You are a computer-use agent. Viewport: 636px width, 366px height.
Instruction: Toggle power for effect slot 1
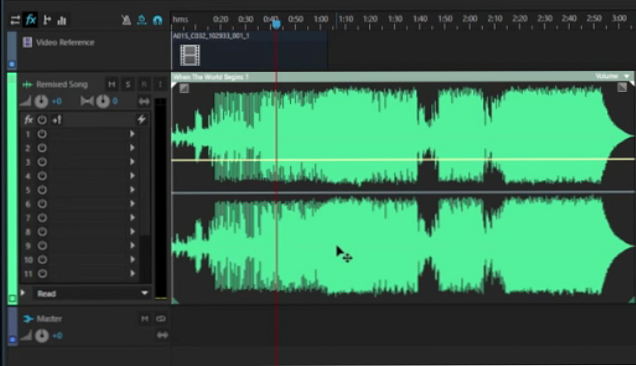42,134
